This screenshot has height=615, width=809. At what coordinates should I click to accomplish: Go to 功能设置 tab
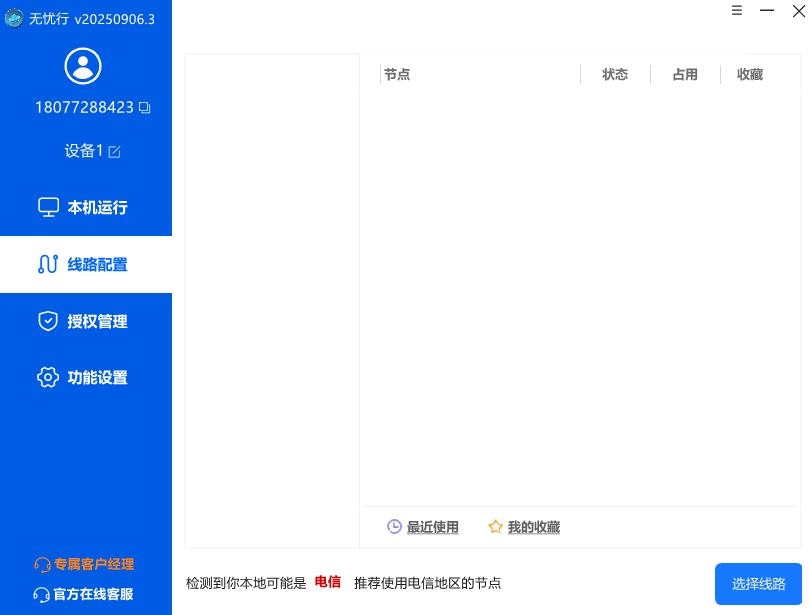[x=86, y=378]
